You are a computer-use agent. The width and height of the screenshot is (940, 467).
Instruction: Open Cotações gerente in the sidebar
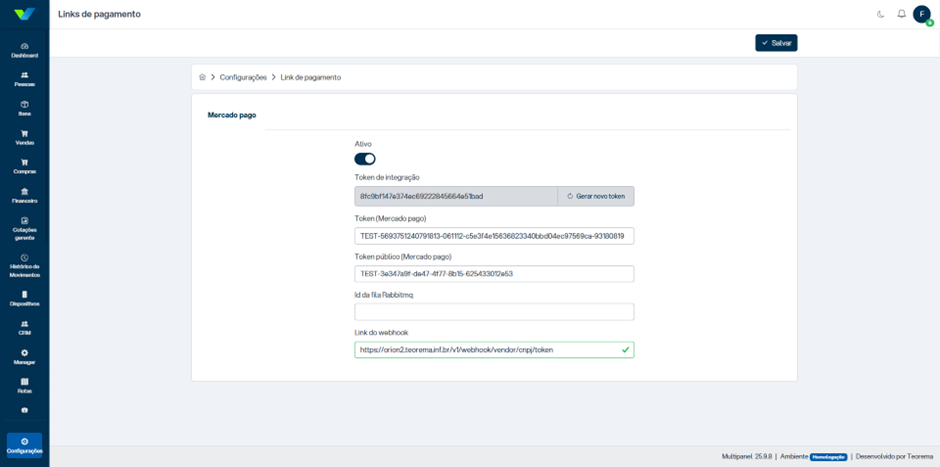25,228
